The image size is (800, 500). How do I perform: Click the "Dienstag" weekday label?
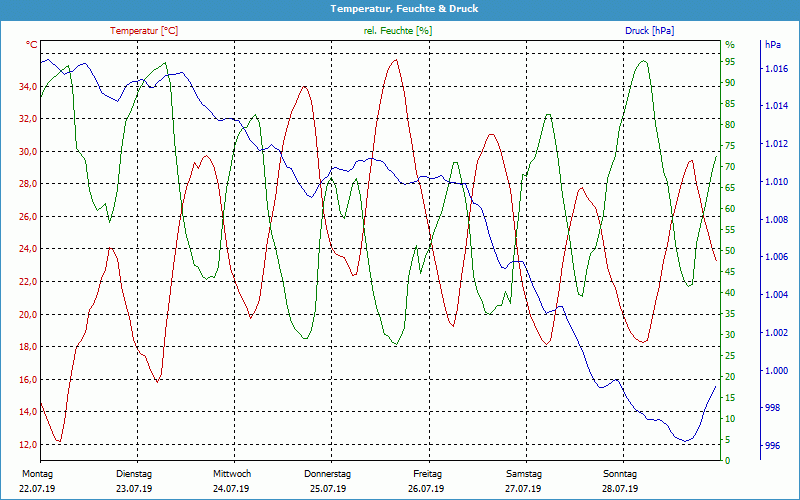(134, 474)
